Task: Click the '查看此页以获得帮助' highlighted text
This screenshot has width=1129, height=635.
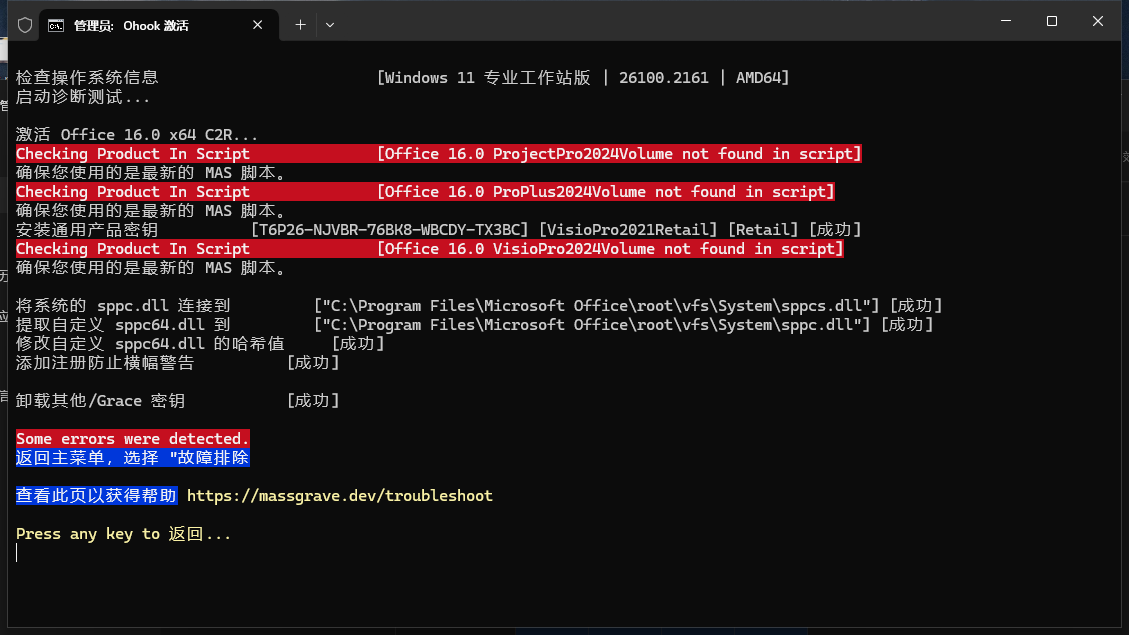Action: [96, 495]
